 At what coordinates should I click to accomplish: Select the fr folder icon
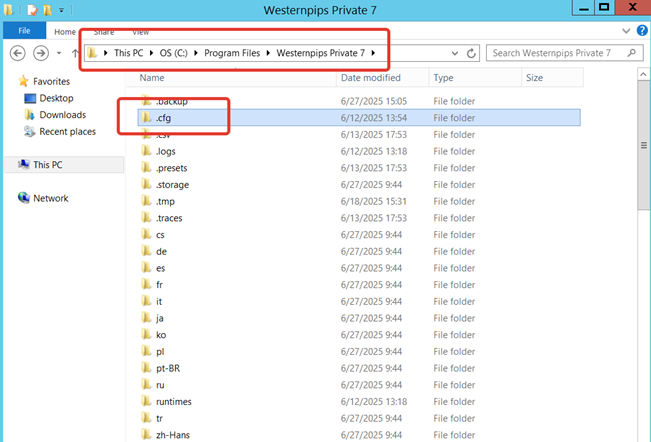[146, 284]
